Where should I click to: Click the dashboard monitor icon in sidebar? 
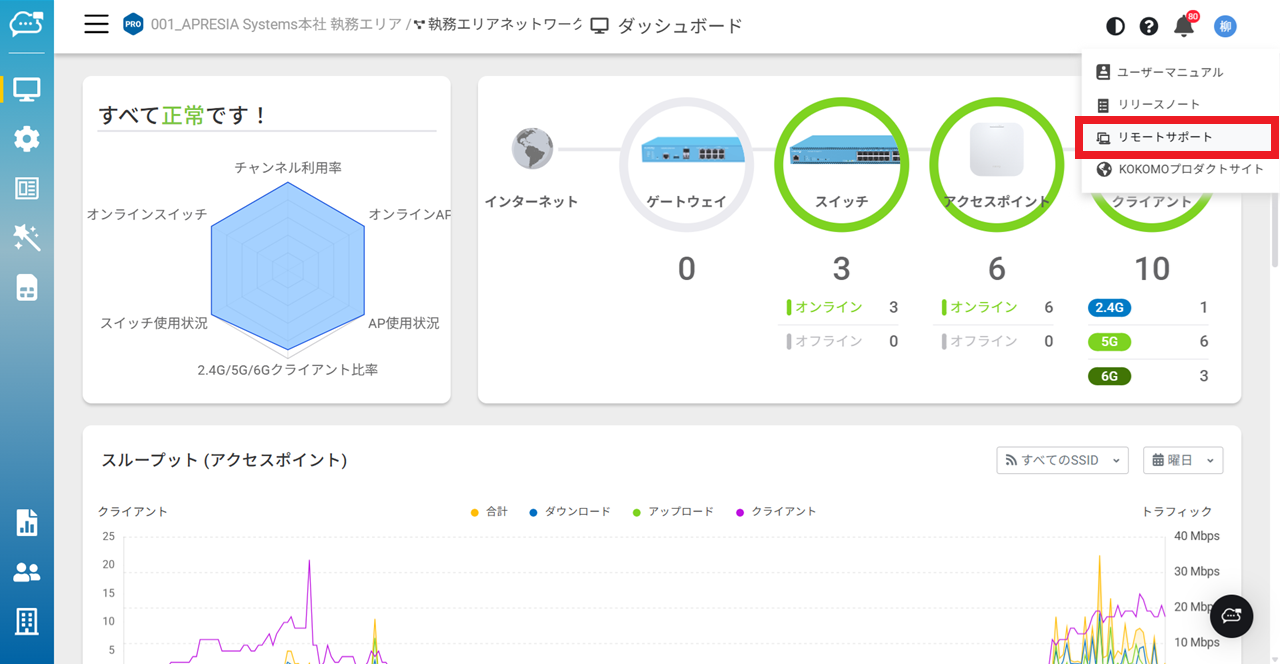tap(27, 89)
